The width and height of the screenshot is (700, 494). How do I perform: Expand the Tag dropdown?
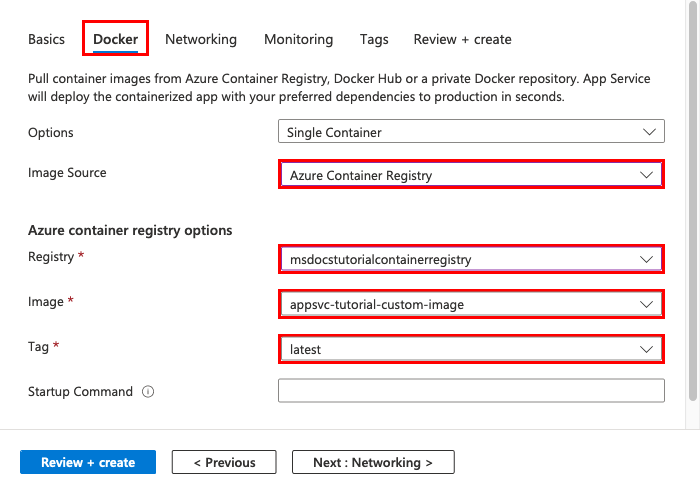pyautogui.click(x=645, y=349)
